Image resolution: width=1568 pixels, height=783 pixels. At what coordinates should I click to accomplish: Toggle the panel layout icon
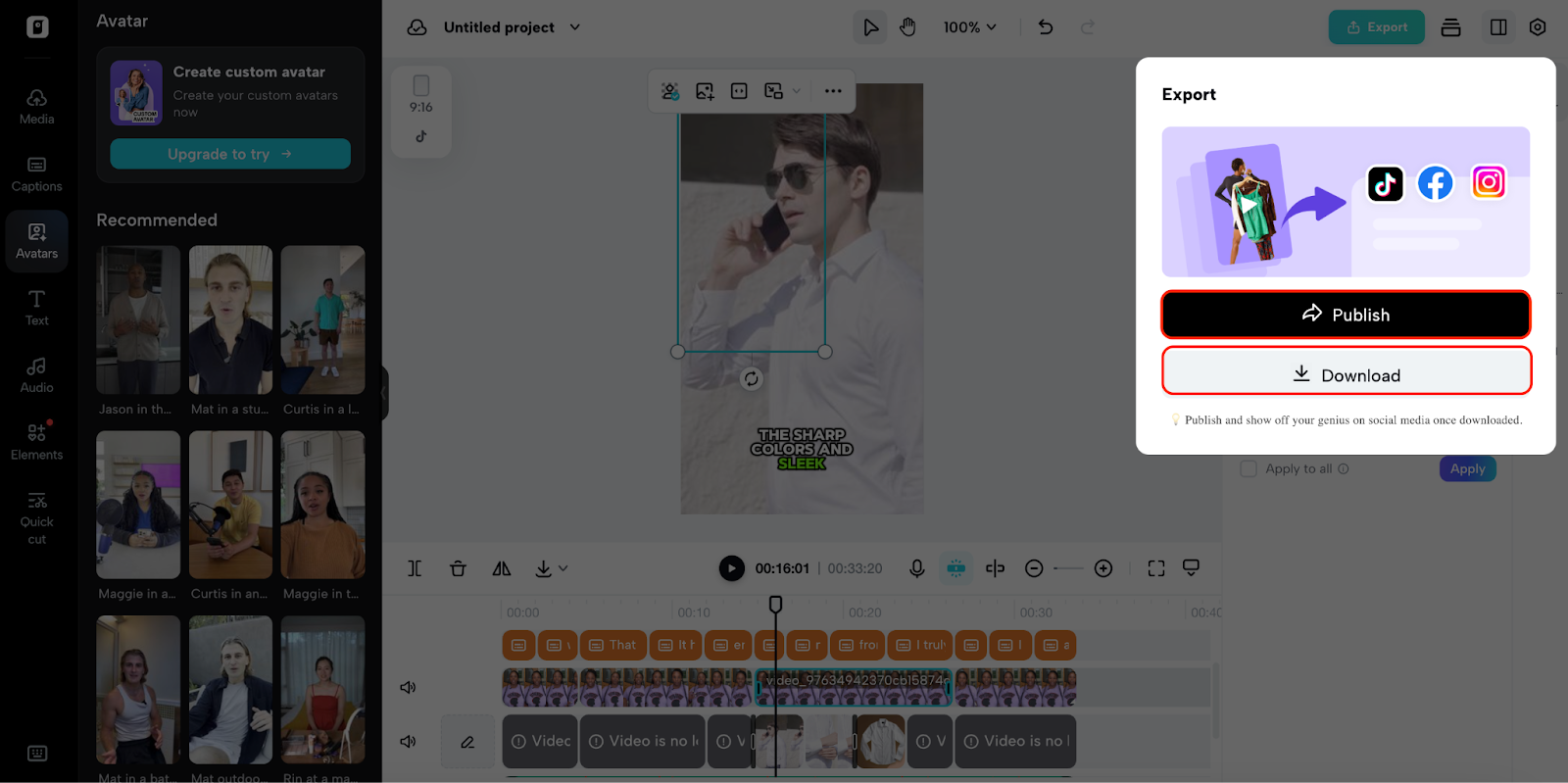(1498, 27)
